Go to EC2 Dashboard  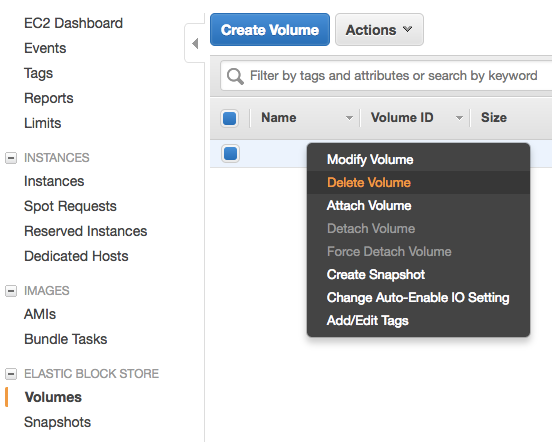[x=73, y=23]
